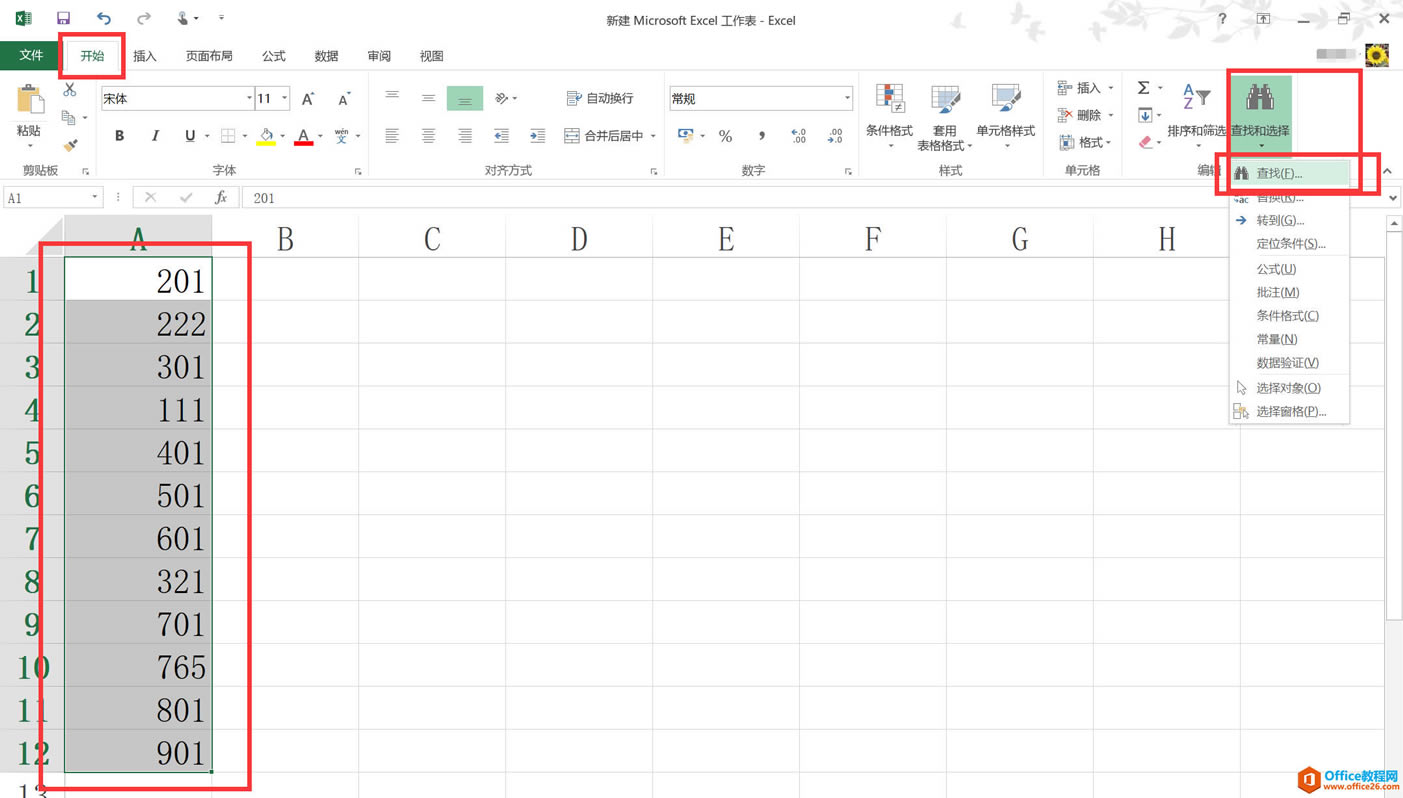Click the Fill down arrow icon
Image resolution: width=1403 pixels, height=798 pixels.
point(1145,115)
